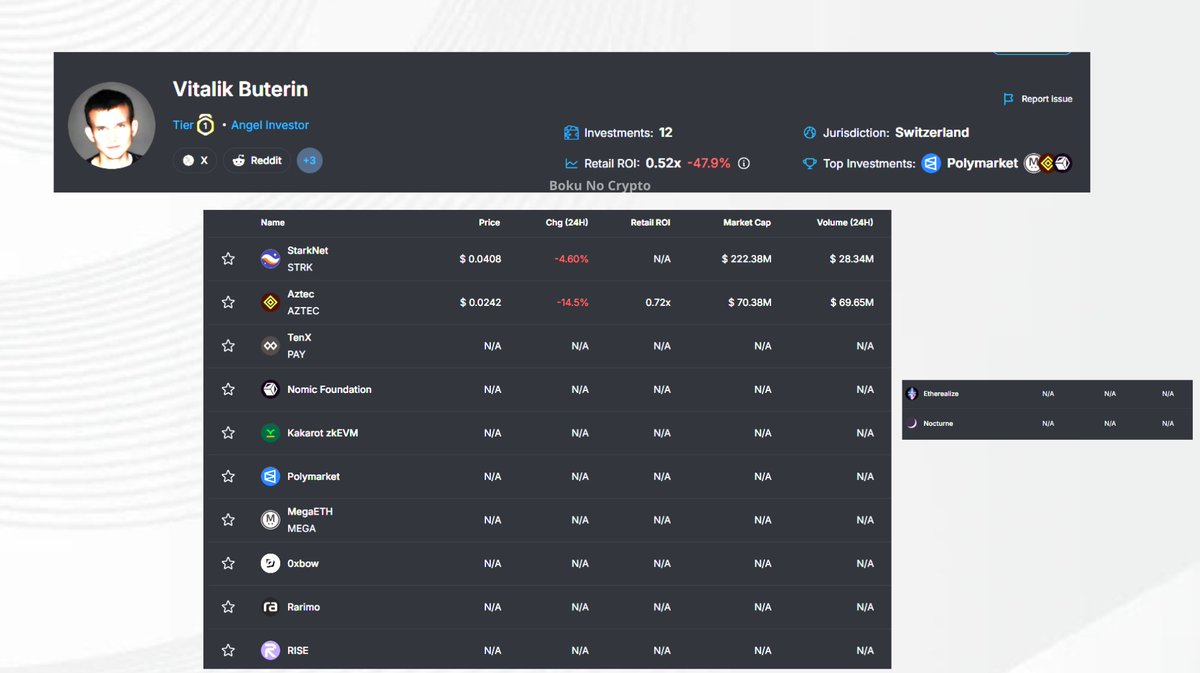Click the Retail ROI chart icon in header
1200x673 pixels.
click(x=571, y=163)
